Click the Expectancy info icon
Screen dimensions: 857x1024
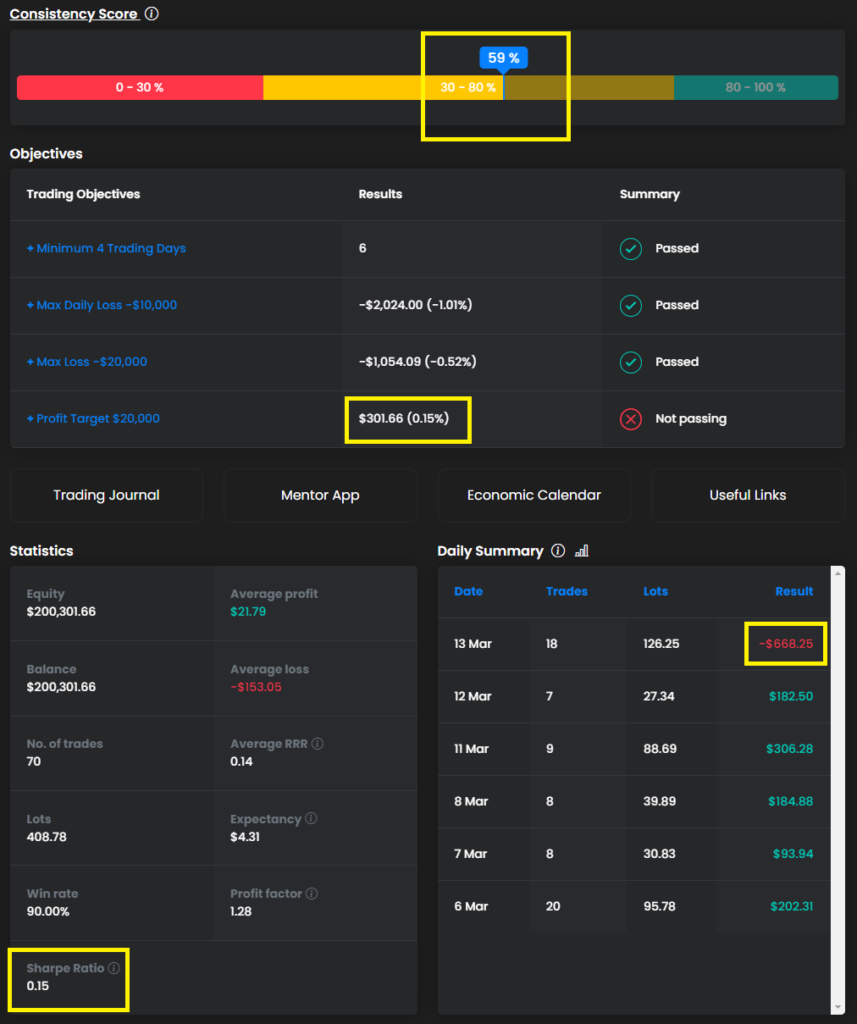(311, 819)
